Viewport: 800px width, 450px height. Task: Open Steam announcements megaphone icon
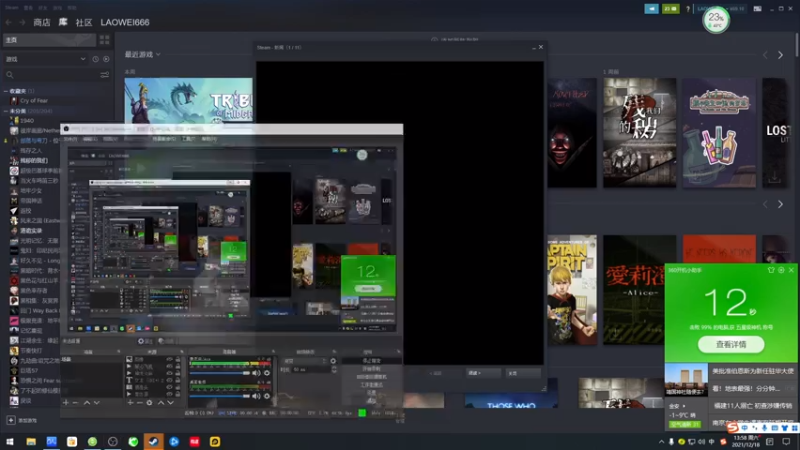click(x=651, y=9)
